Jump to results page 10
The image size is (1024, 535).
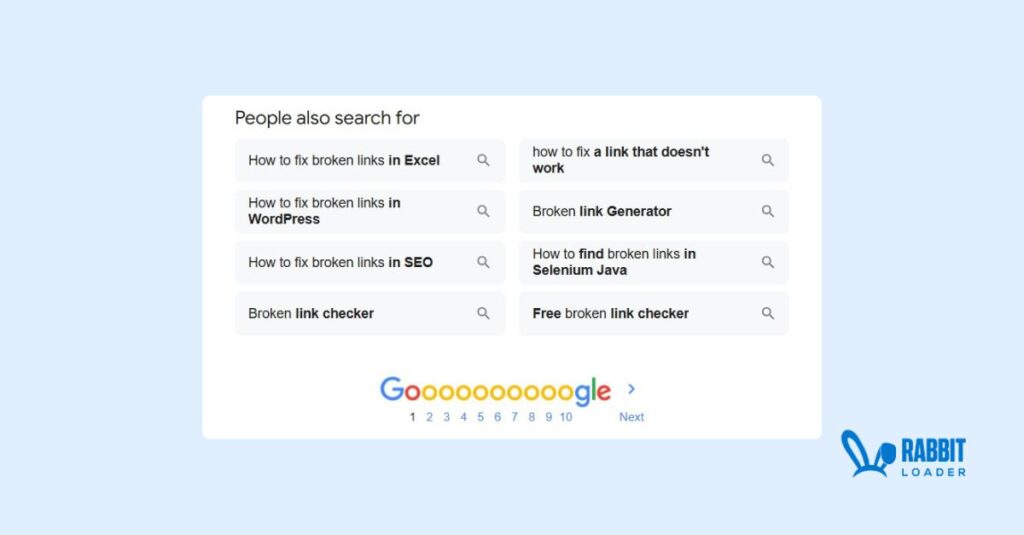click(x=566, y=417)
